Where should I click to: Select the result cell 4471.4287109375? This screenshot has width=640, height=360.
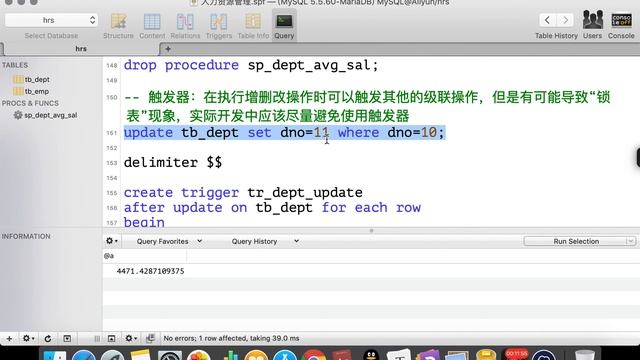pos(150,271)
